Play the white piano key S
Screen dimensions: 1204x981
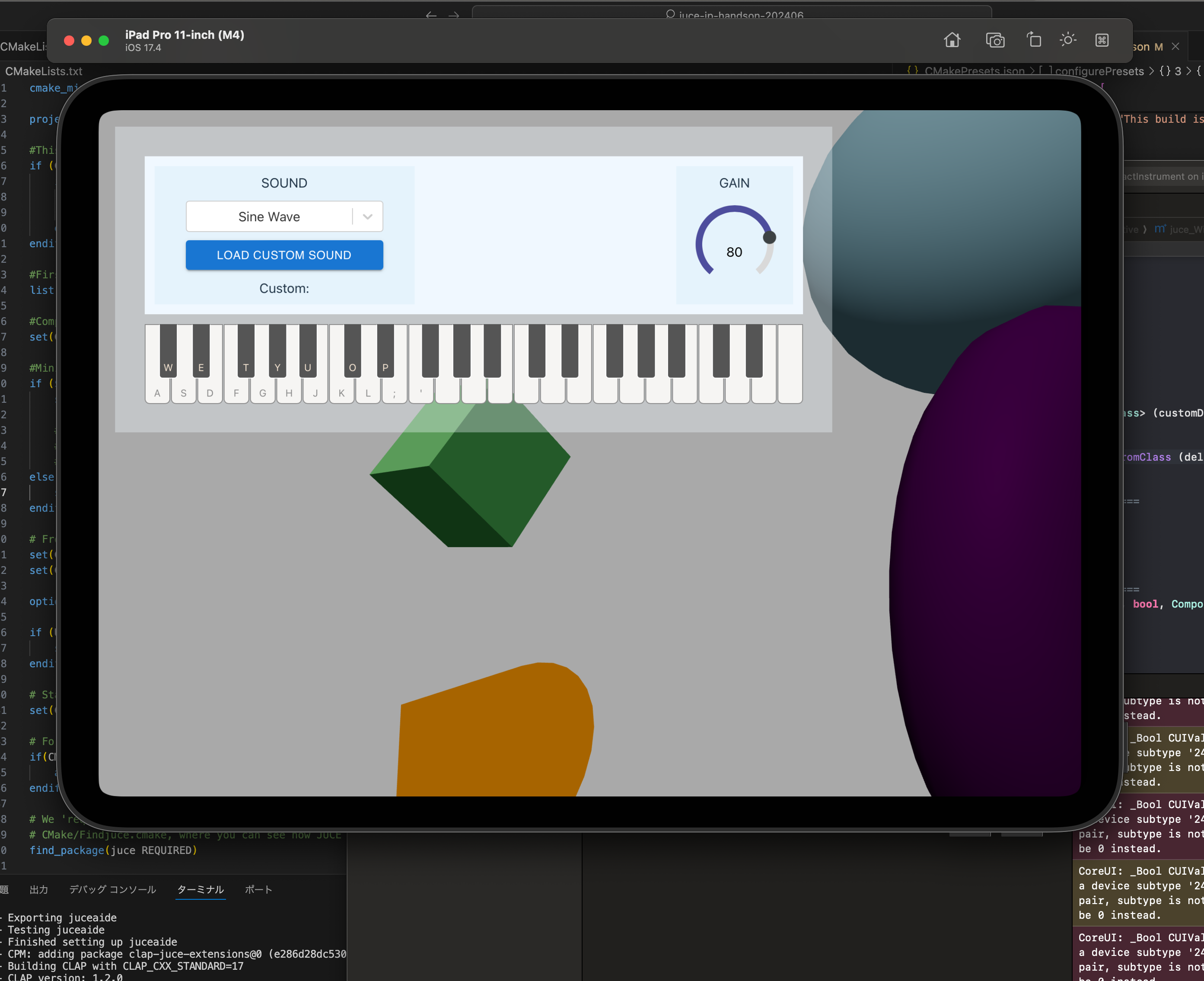[x=184, y=391]
